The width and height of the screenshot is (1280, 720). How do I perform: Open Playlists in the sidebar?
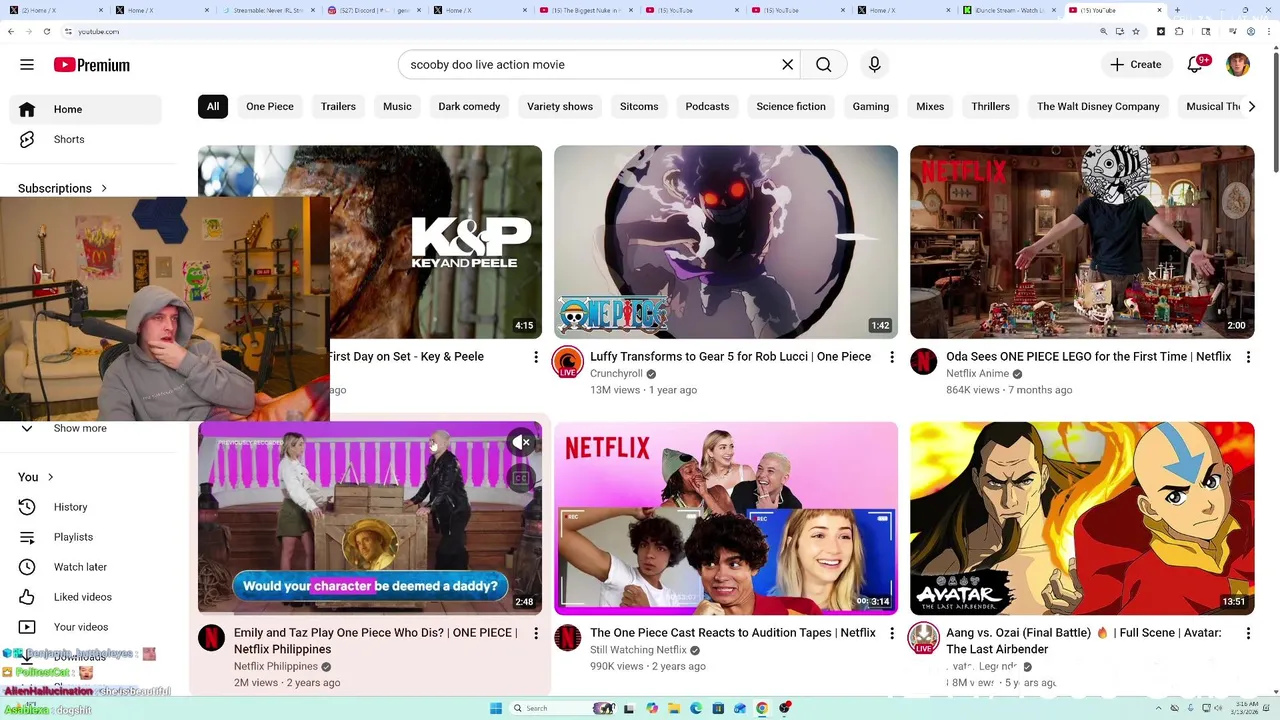click(86, 537)
